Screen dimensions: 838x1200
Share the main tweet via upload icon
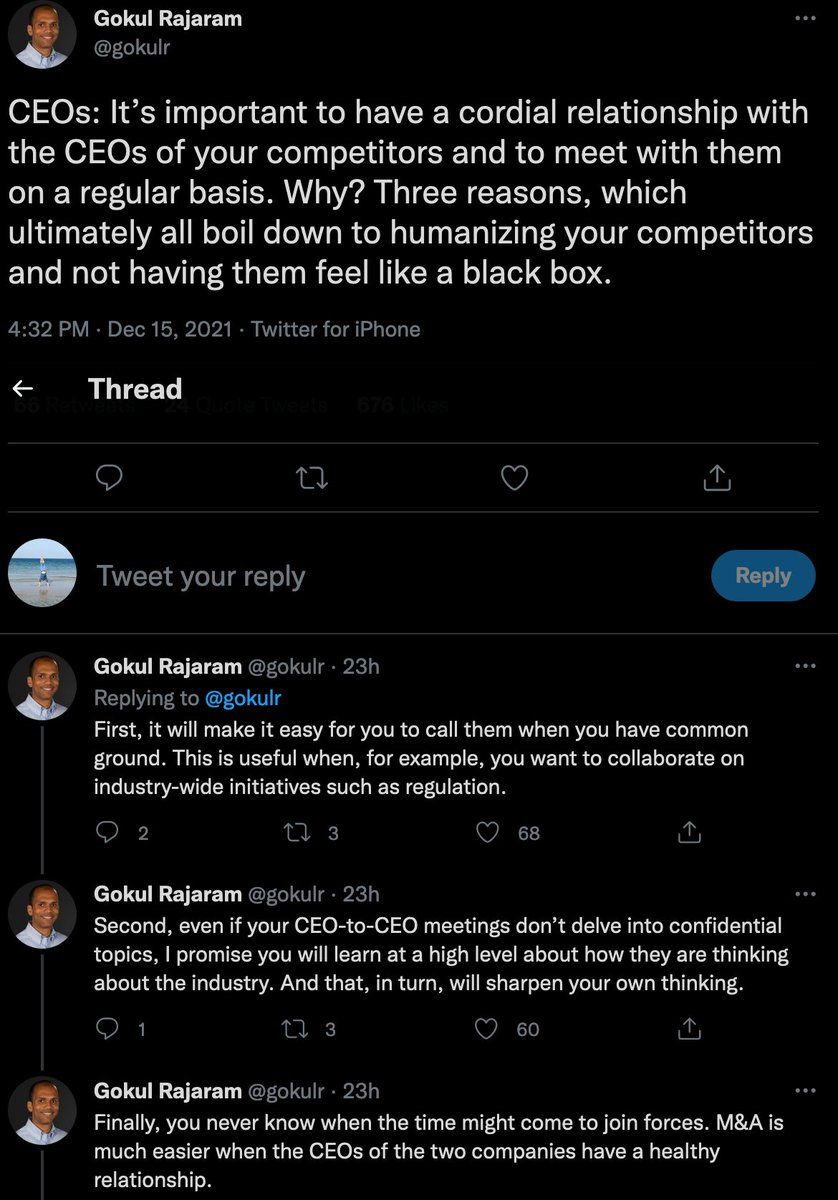click(716, 479)
